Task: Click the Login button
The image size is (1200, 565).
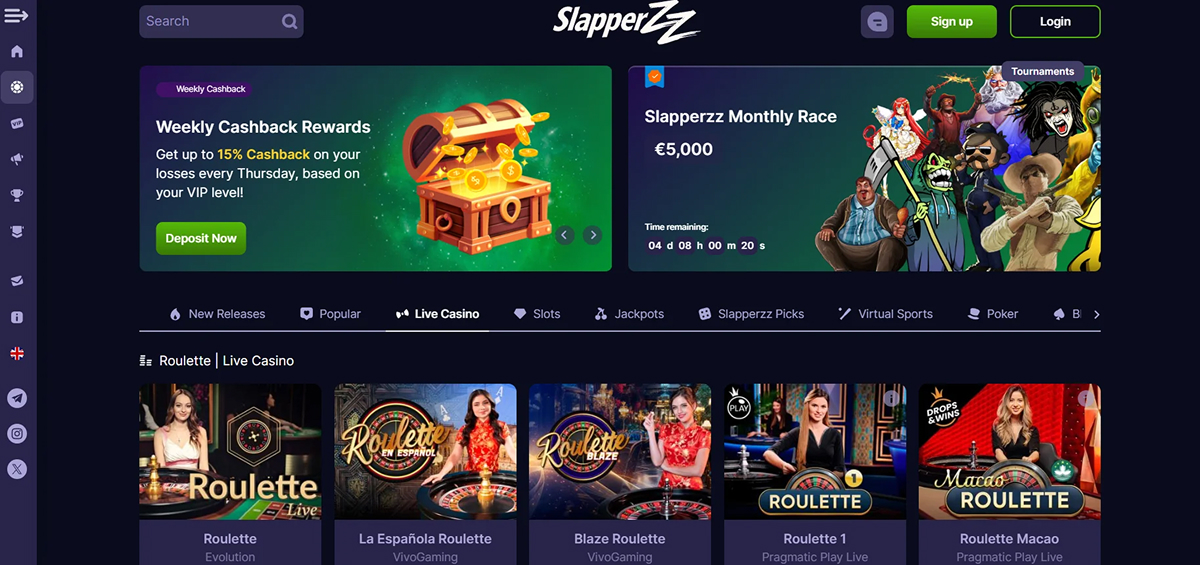Action: tap(1055, 21)
